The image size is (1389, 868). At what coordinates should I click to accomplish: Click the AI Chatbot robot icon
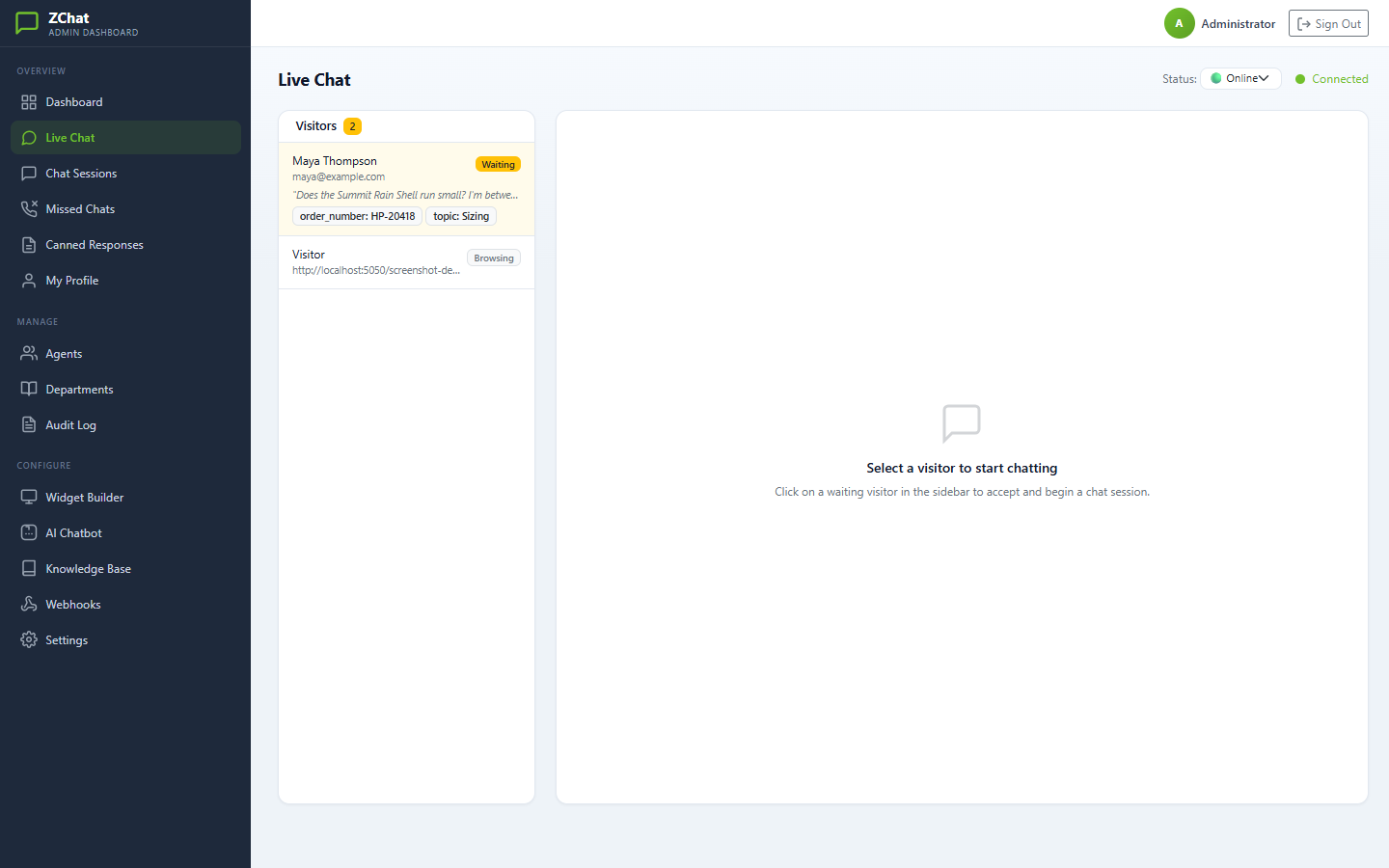click(x=29, y=533)
